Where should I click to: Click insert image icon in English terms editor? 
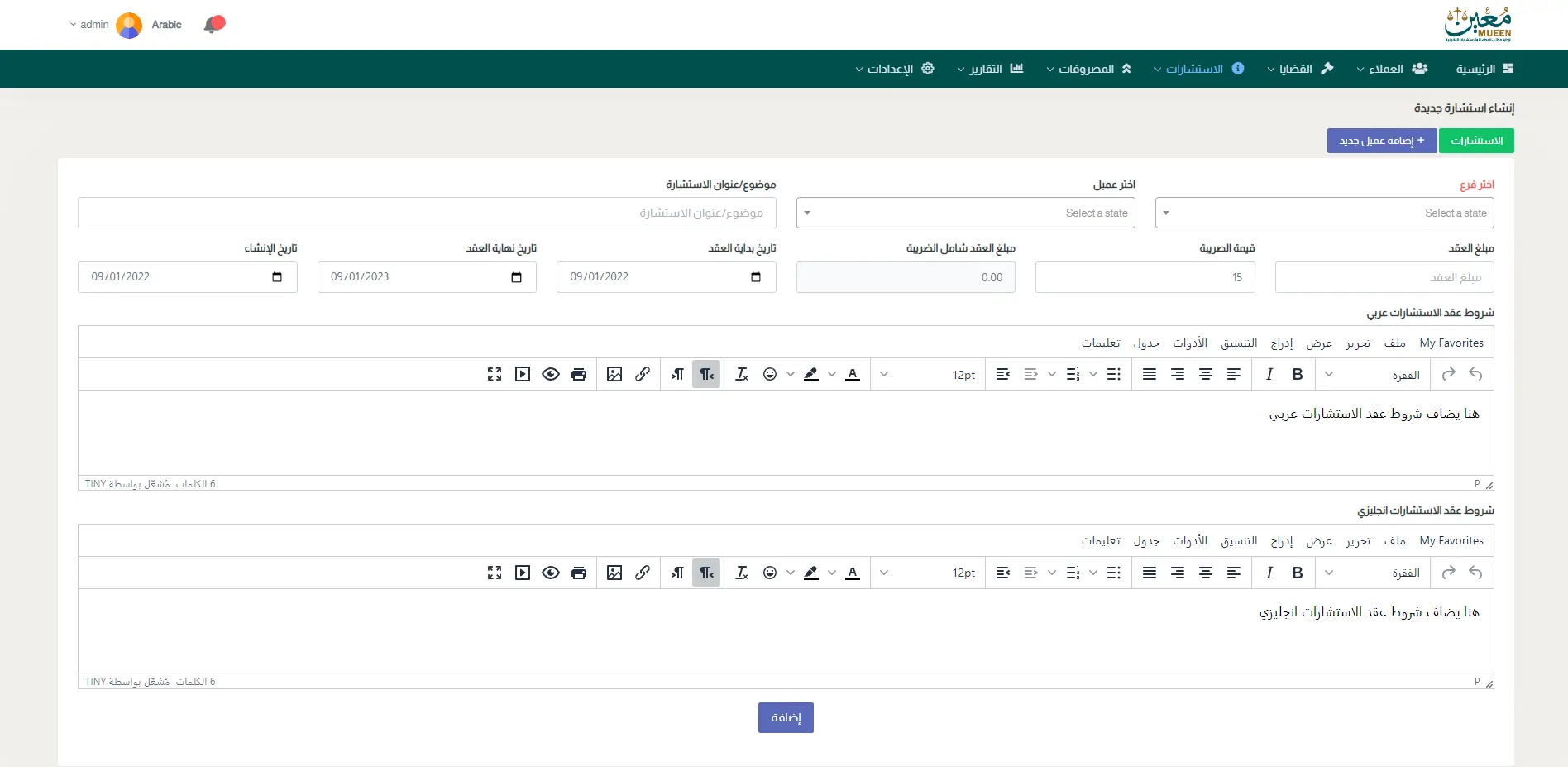614,573
